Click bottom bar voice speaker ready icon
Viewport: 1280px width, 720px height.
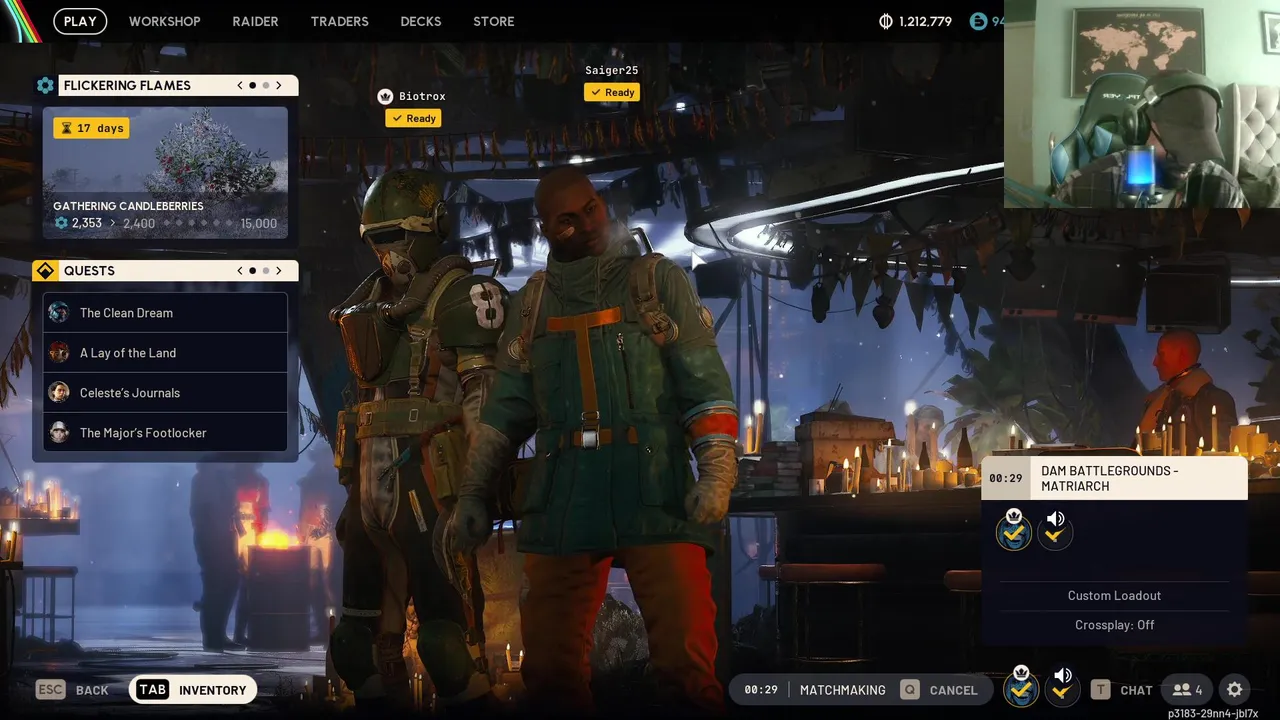point(1062,688)
